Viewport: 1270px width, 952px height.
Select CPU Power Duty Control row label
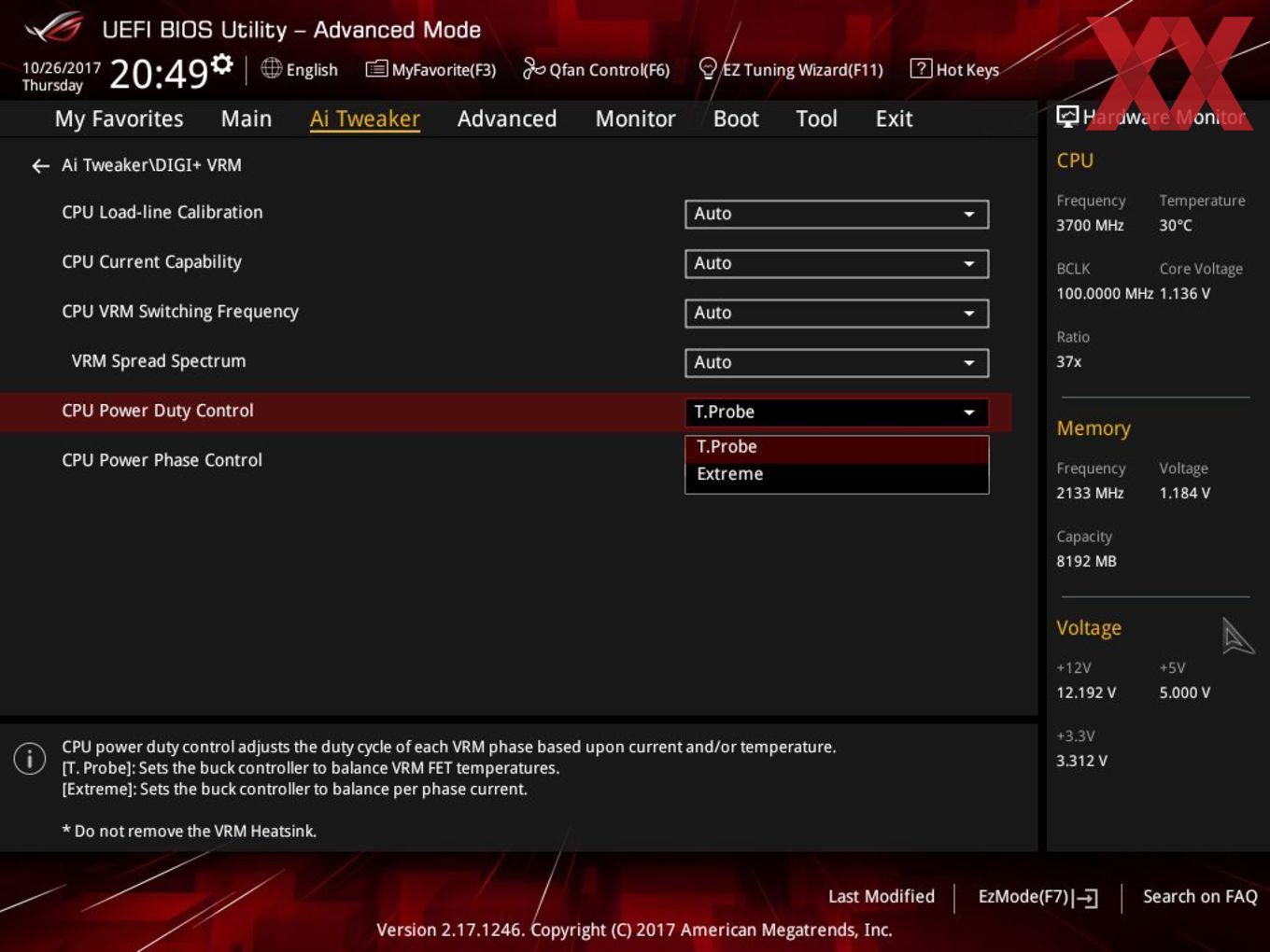click(158, 410)
